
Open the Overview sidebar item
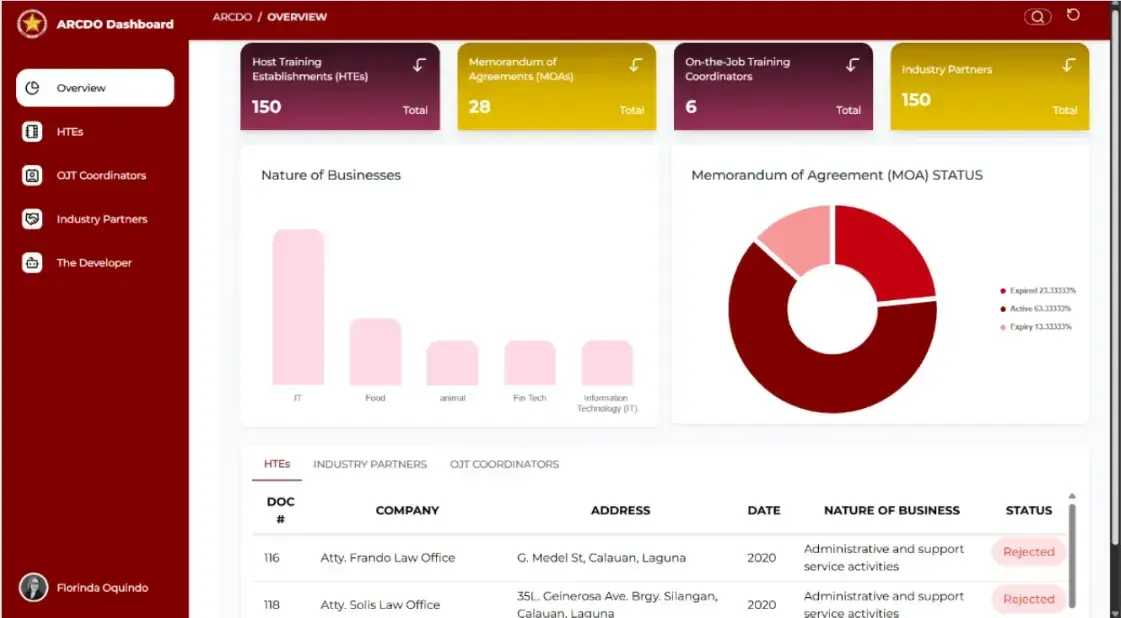pyautogui.click(x=95, y=88)
